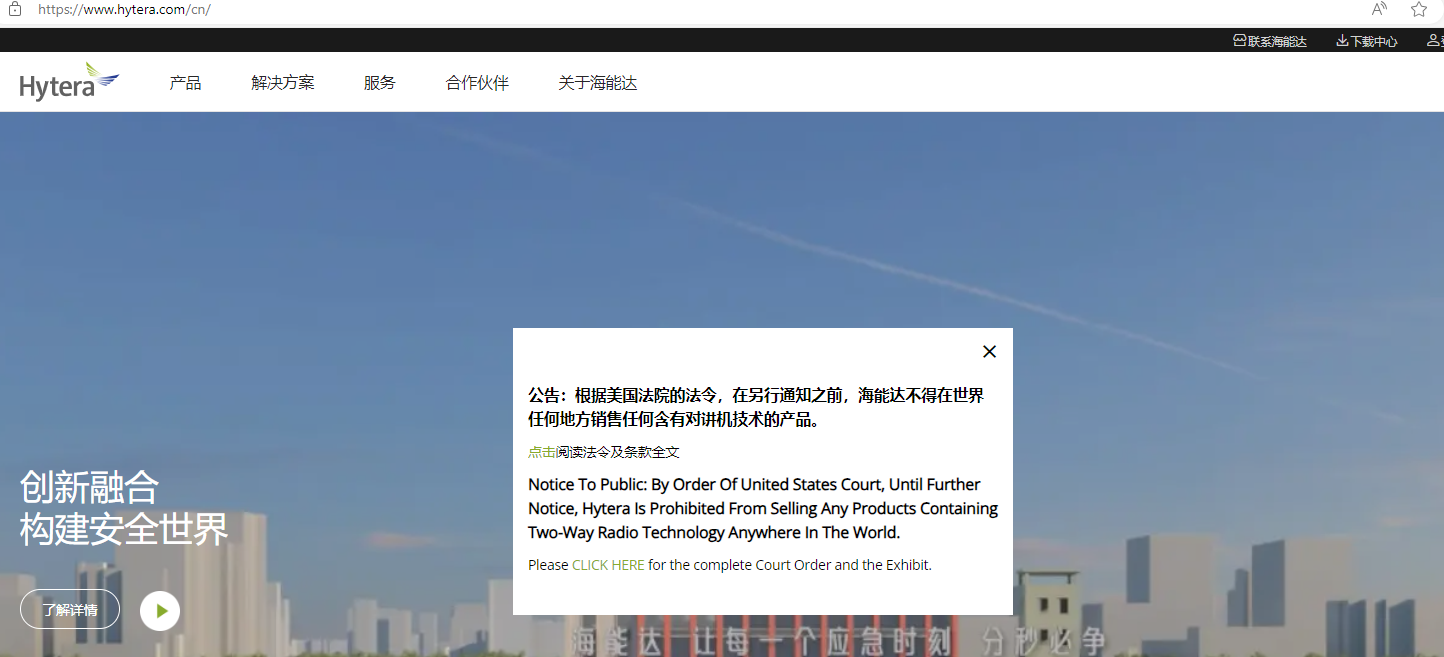Open 联系海能达 contact link

(1270, 41)
